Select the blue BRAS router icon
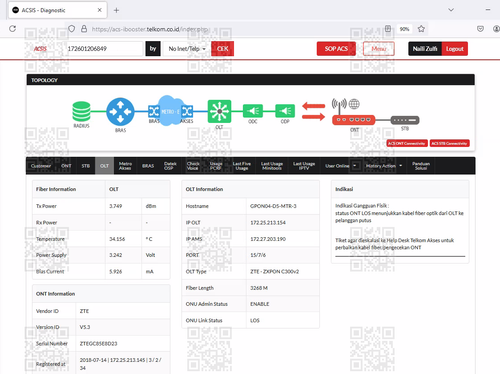This screenshot has width=500, height=374. (120, 112)
